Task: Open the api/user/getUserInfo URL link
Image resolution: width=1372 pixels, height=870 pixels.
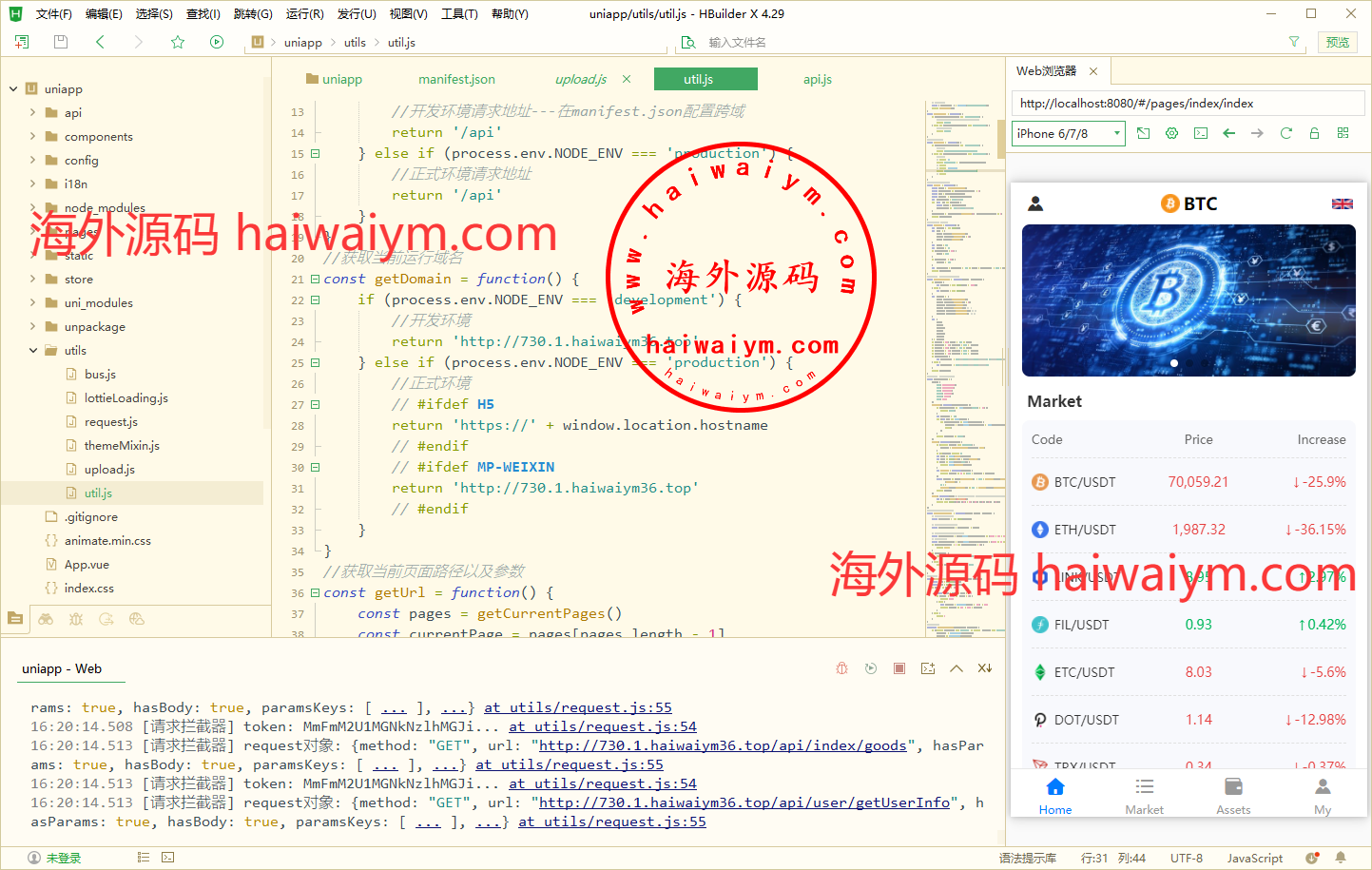Action: click(744, 802)
